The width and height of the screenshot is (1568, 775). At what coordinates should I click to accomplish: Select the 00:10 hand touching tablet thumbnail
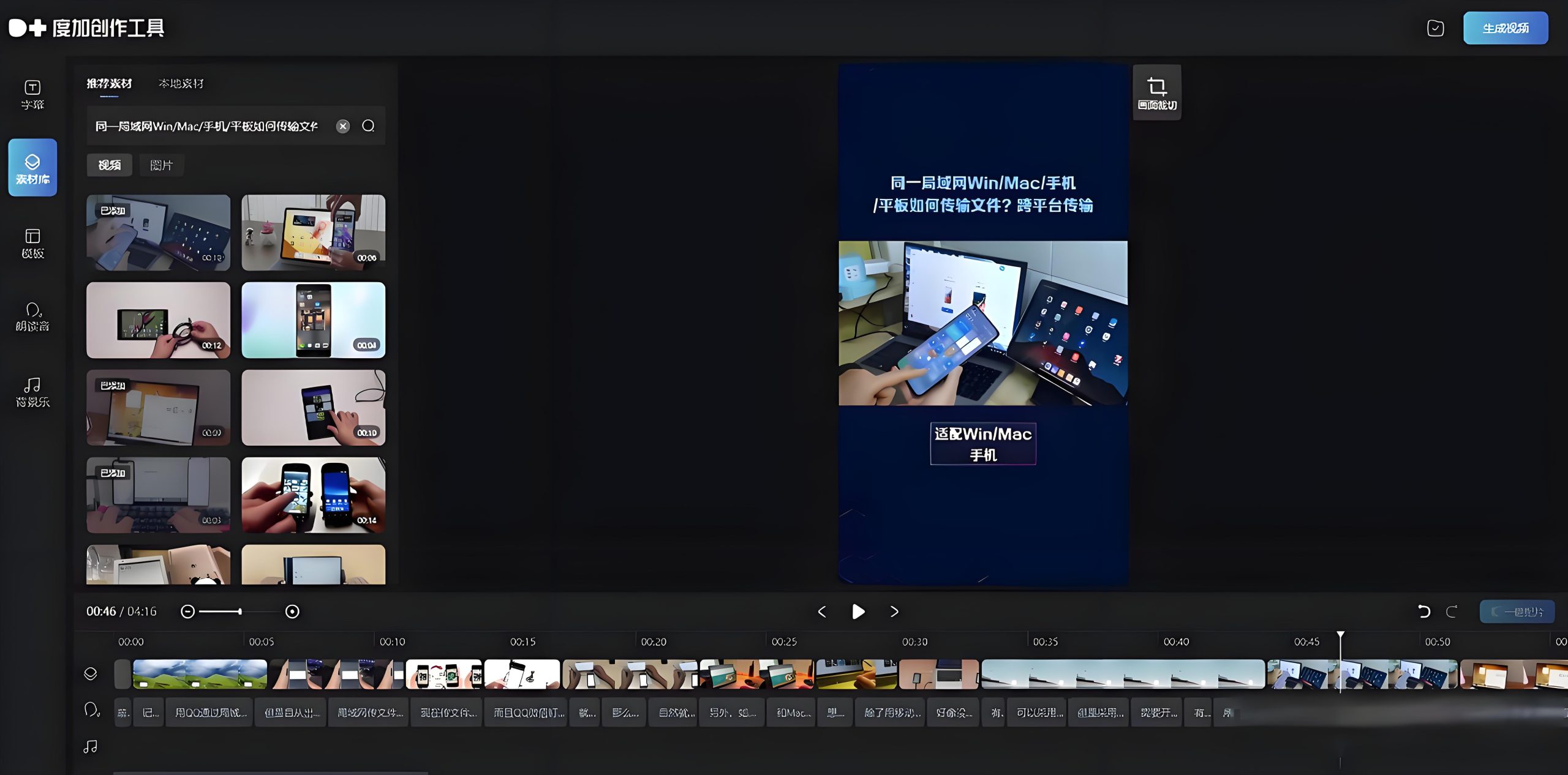314,408
